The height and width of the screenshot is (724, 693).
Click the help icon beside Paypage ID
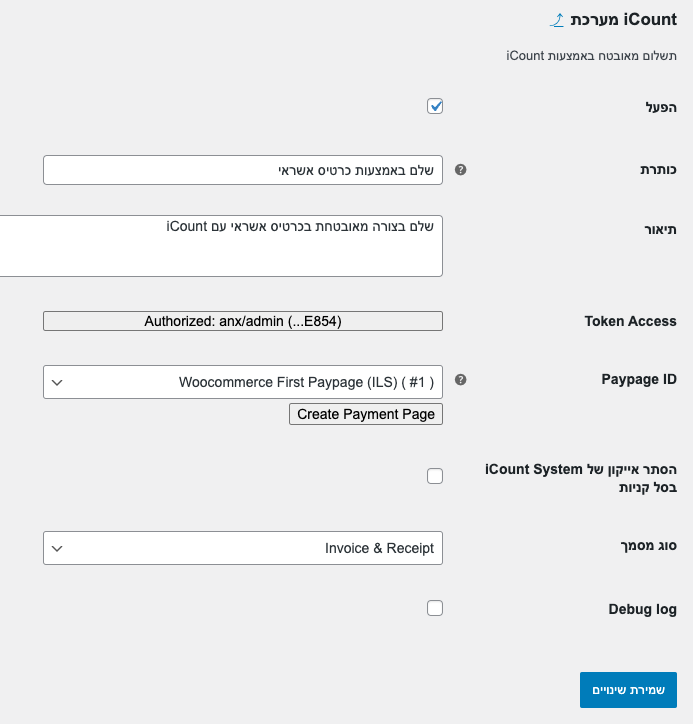click(x=460, y=380)
